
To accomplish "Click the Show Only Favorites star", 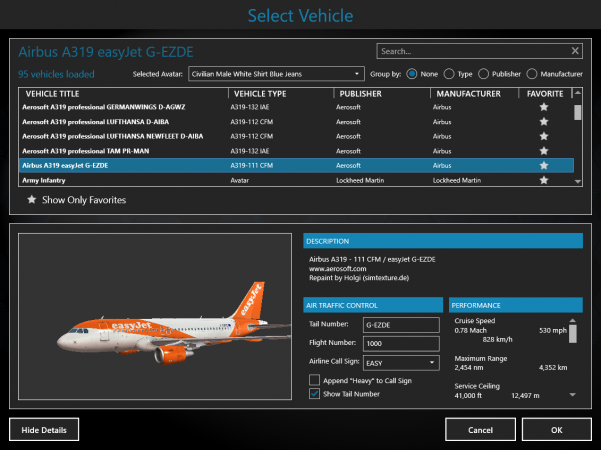I will click(32, 199).
